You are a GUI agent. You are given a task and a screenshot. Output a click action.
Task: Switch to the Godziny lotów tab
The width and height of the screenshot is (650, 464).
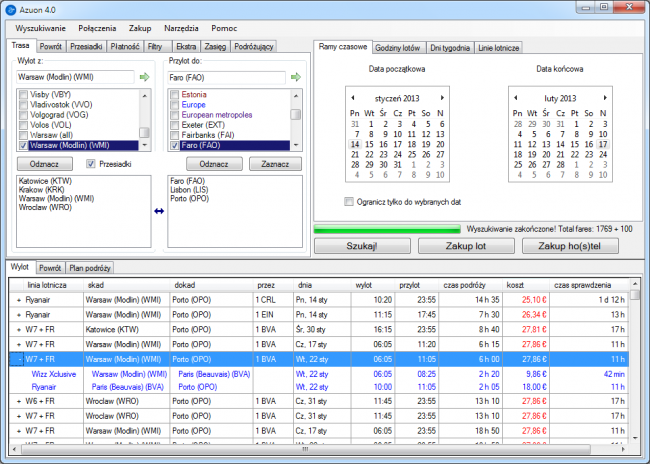tap(400, 47)
